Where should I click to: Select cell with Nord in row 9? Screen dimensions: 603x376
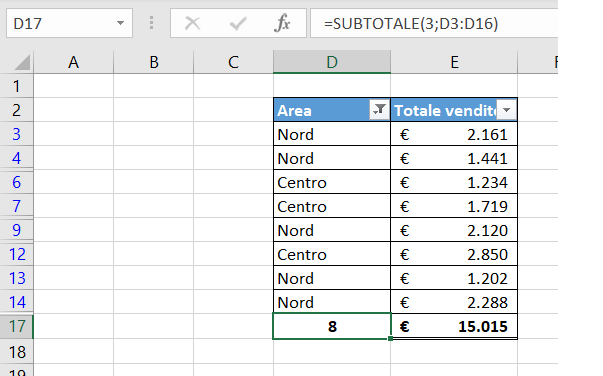point(332,230)
